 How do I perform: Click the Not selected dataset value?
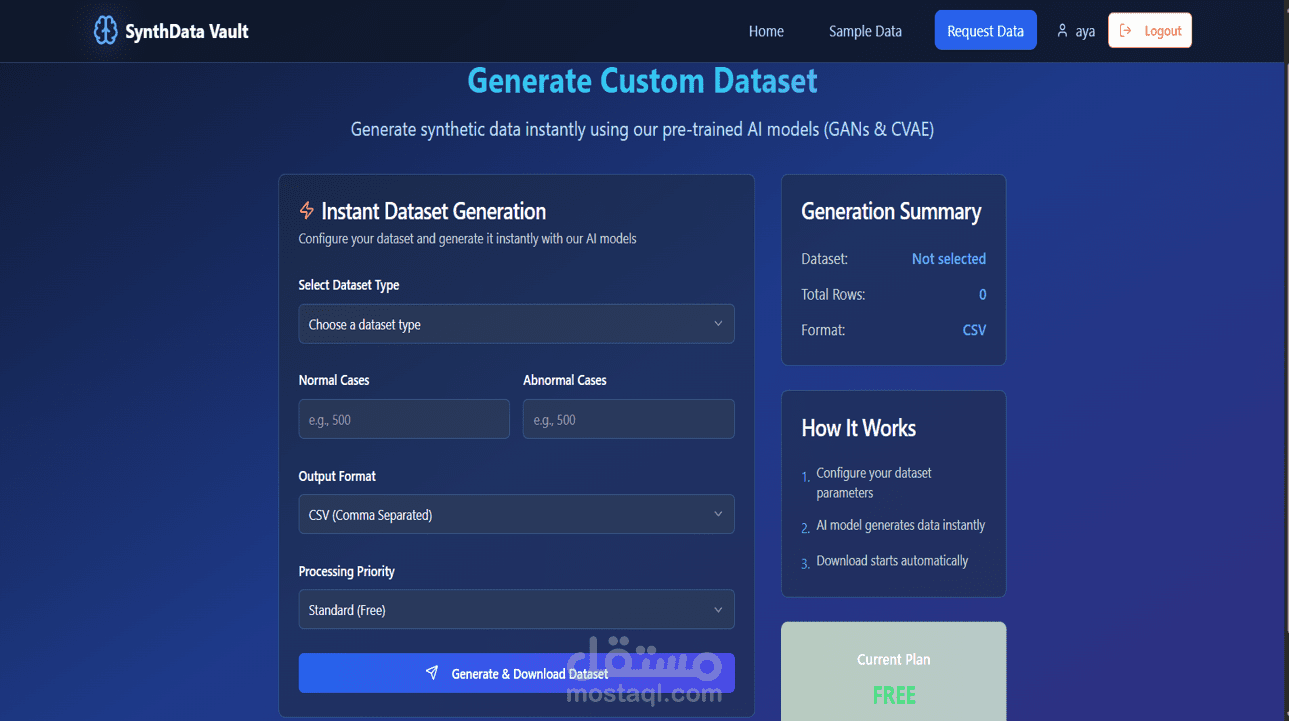point(948,259)
